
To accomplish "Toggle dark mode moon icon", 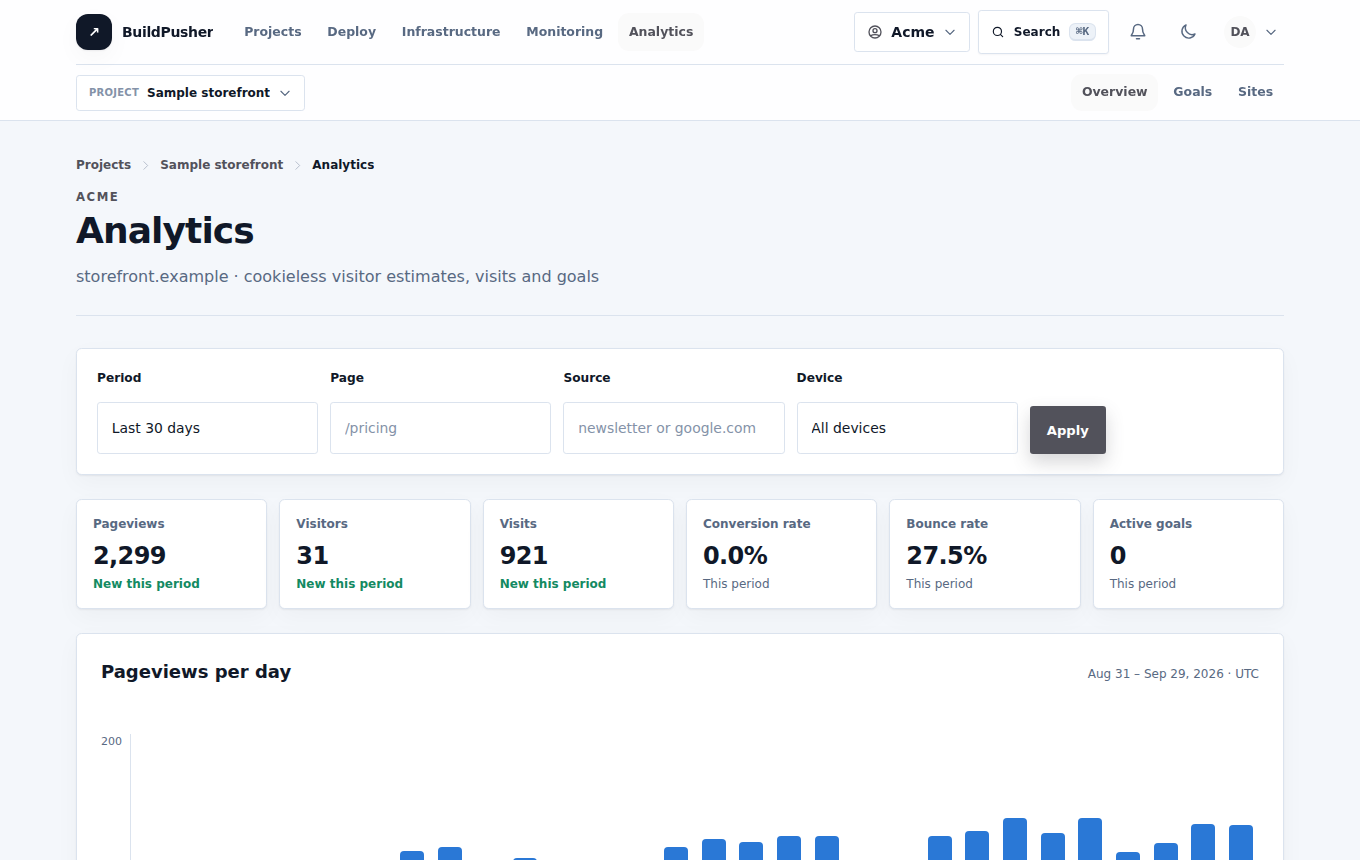I will pos(1188,32).
